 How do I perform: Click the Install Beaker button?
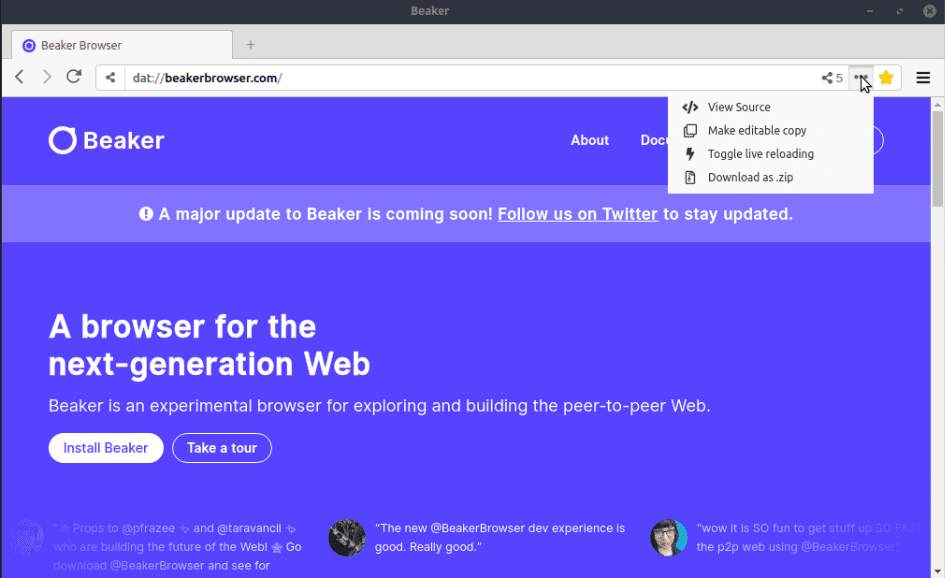pos(105,448)
